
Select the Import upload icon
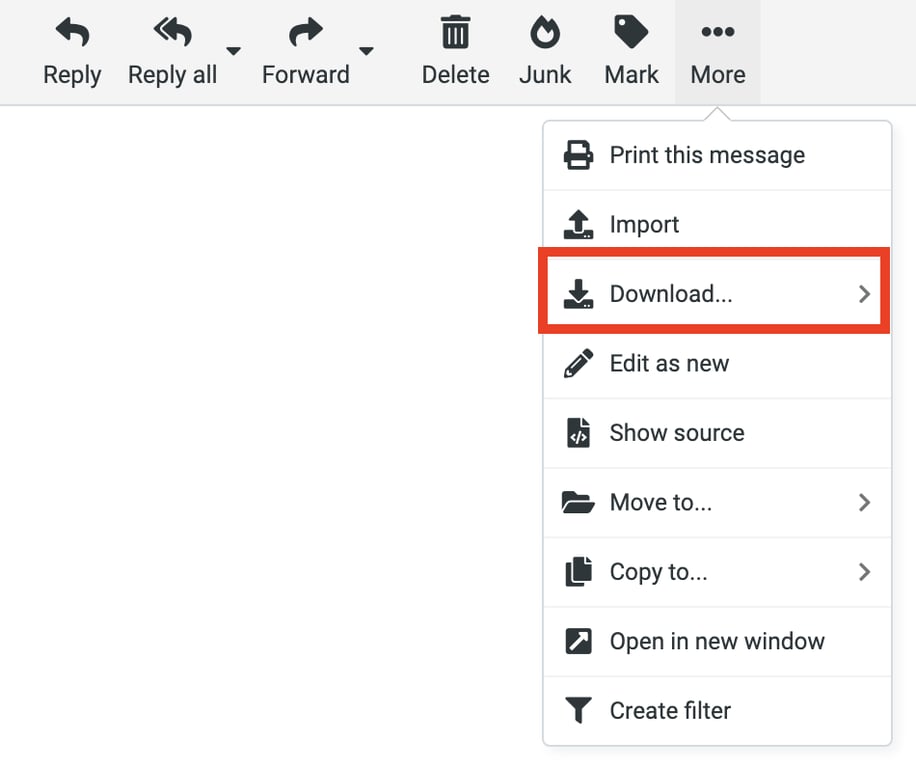(578, 224)
